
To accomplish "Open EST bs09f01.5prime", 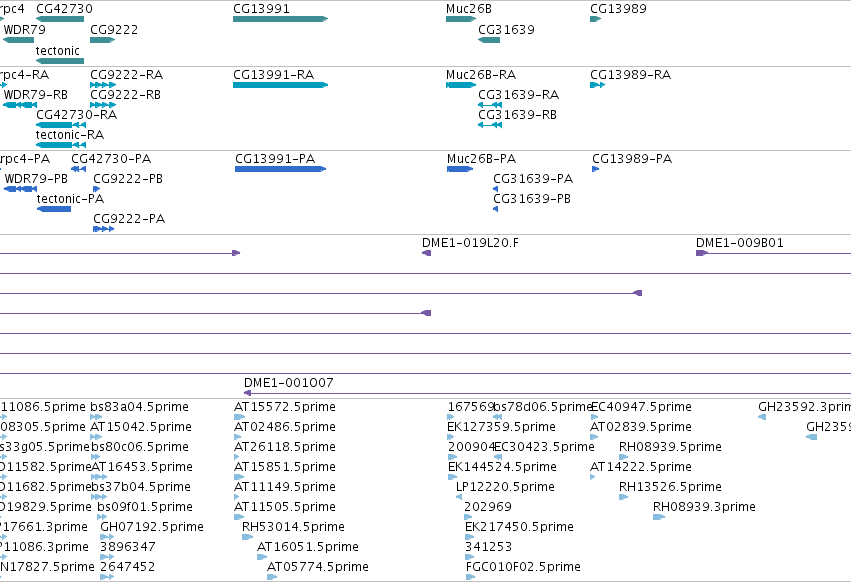I will click(145, 508).
